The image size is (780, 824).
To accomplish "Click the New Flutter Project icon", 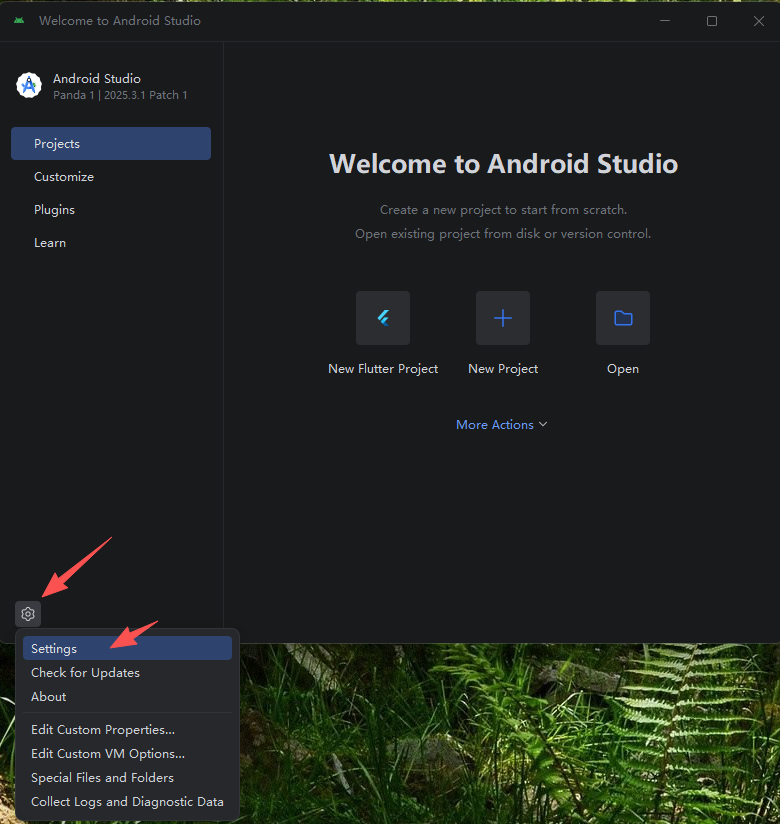I will click(383, 318).
